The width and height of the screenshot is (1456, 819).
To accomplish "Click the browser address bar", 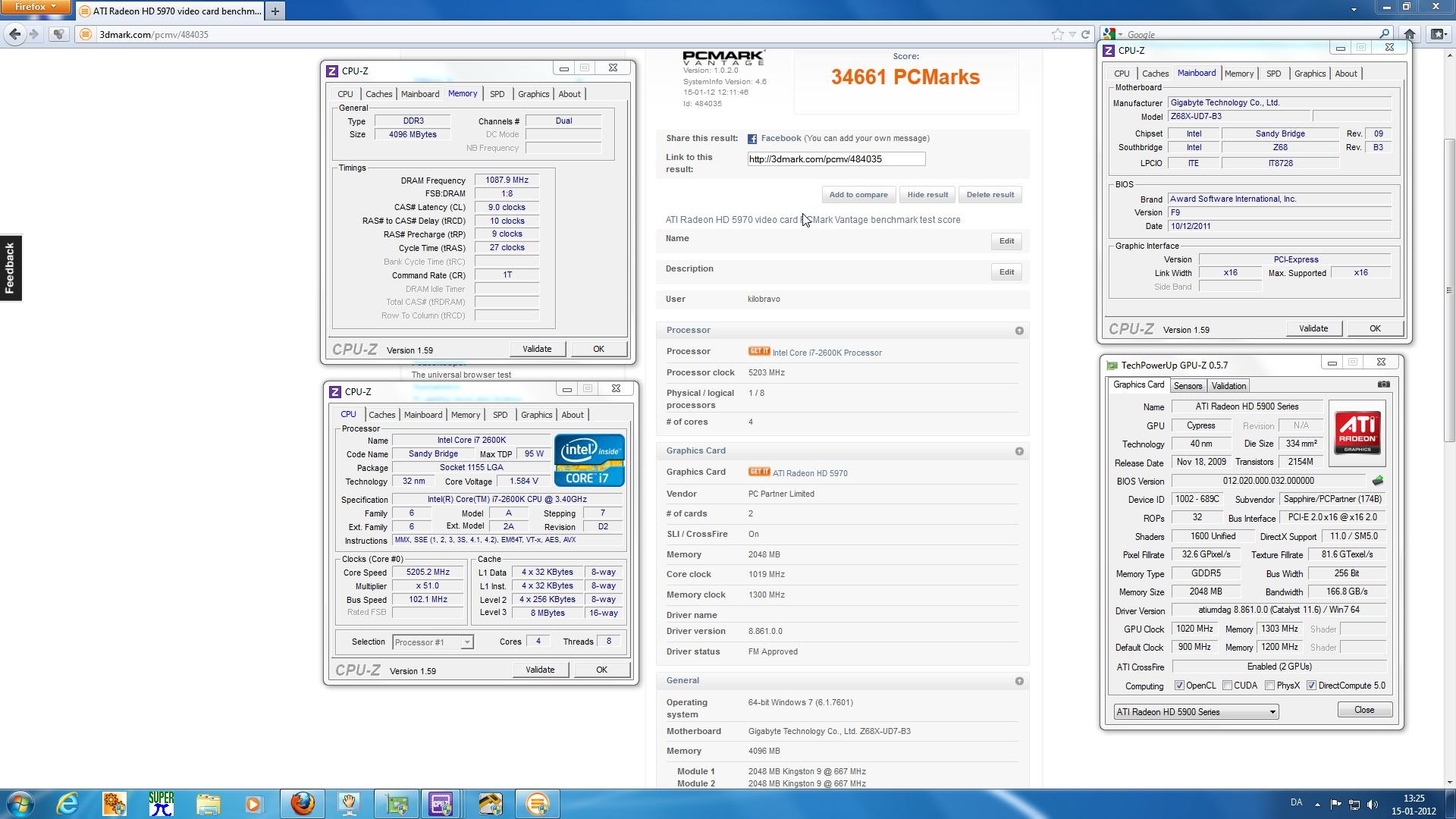I will [x=569, y=34].
